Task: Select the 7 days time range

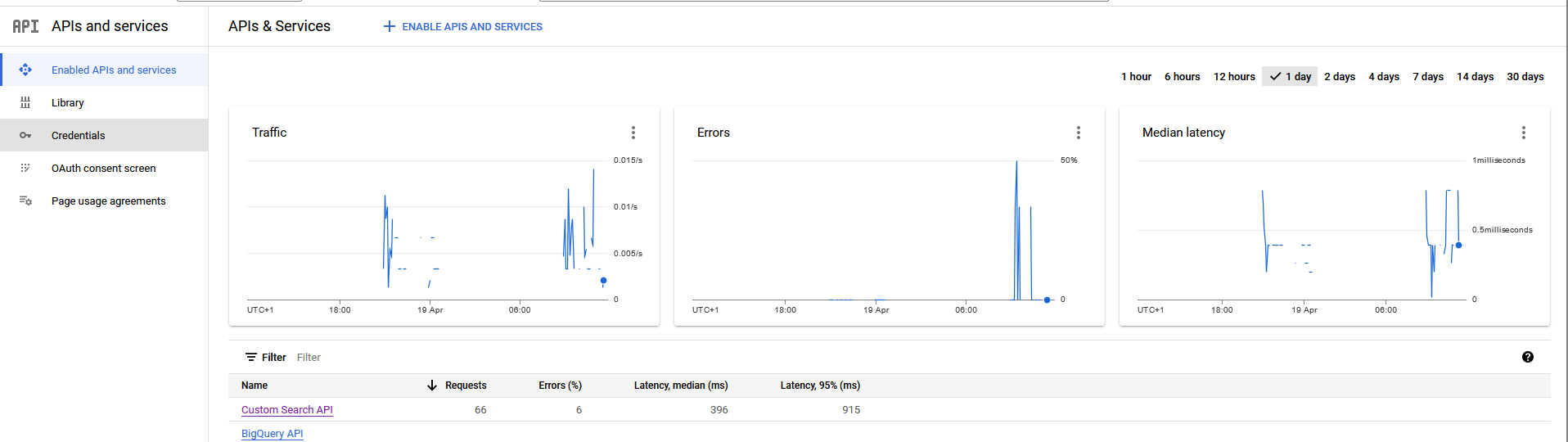Action: 1428,76
